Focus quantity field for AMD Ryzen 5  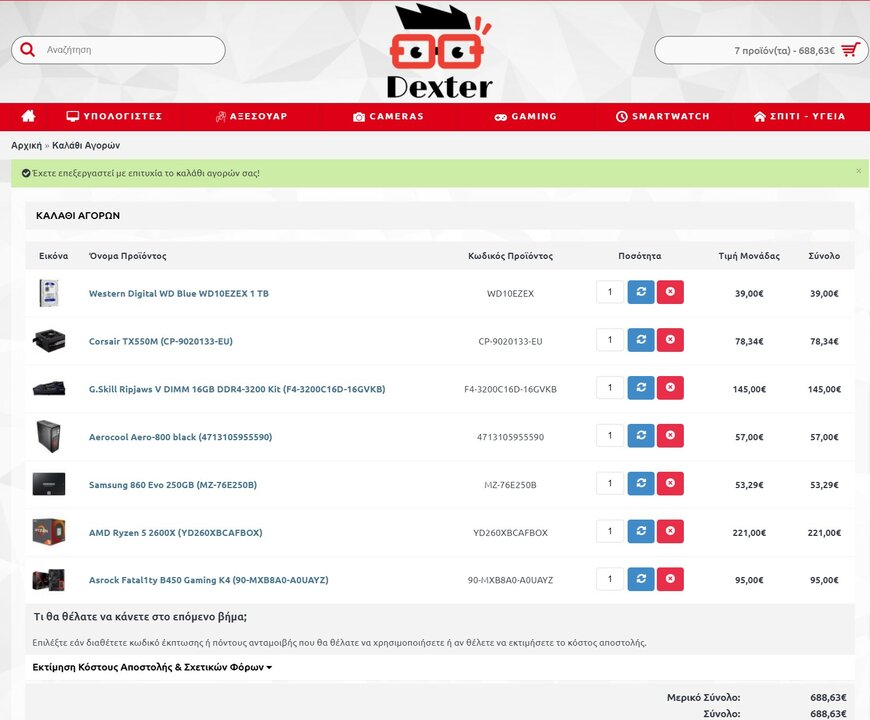pos(610,531)
